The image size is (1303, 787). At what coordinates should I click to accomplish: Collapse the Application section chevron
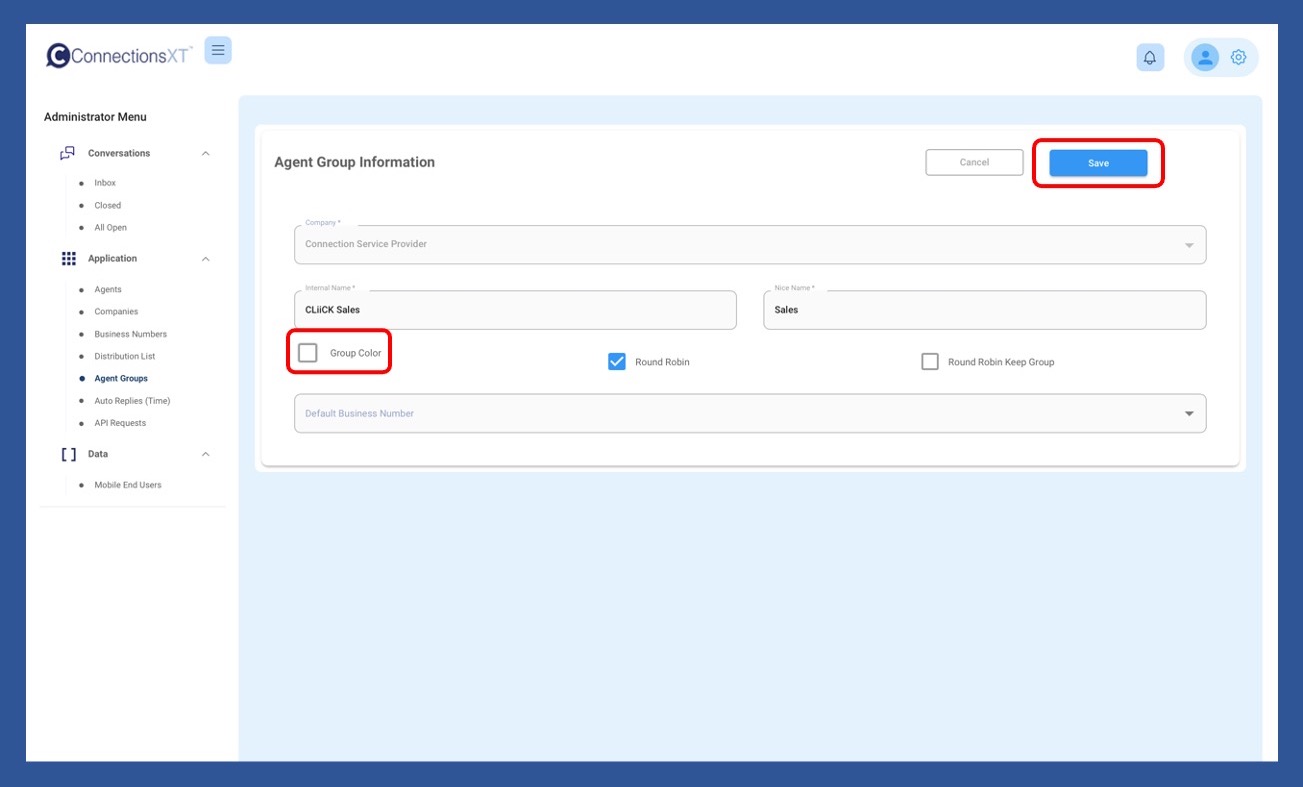tap(206, 259)
